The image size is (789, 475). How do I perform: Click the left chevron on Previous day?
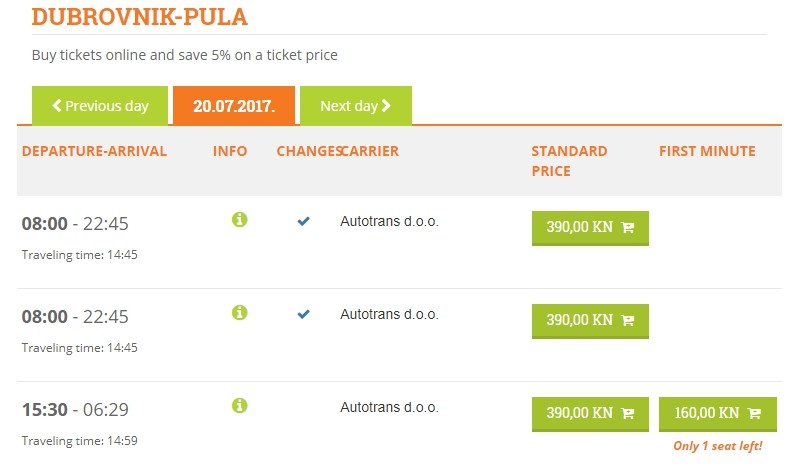(57, 106)
